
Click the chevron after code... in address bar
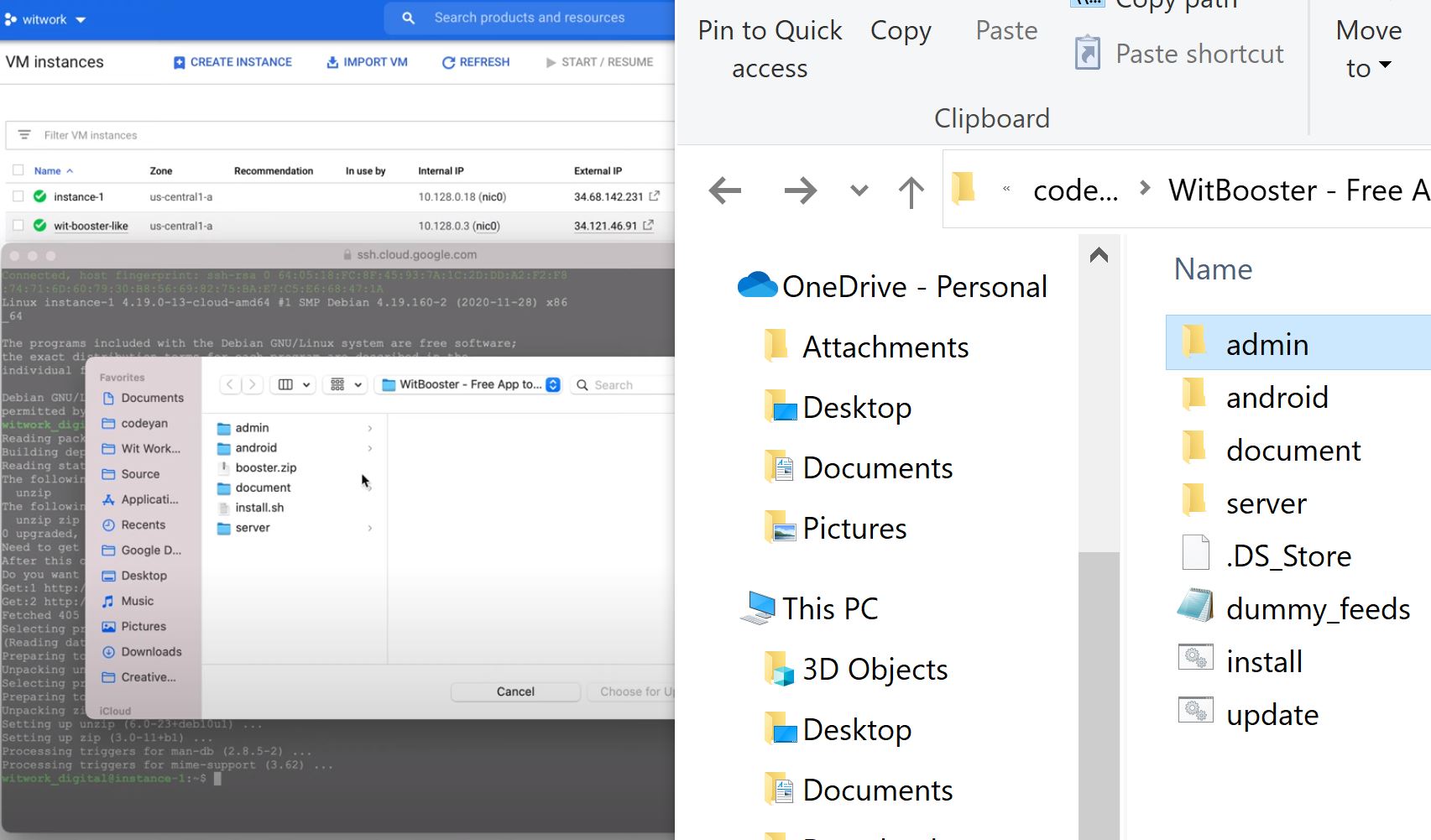coord(1144,189)
